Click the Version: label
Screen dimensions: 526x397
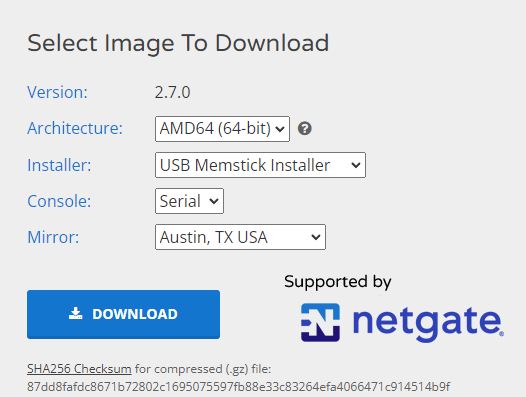(x=57, y=92)
